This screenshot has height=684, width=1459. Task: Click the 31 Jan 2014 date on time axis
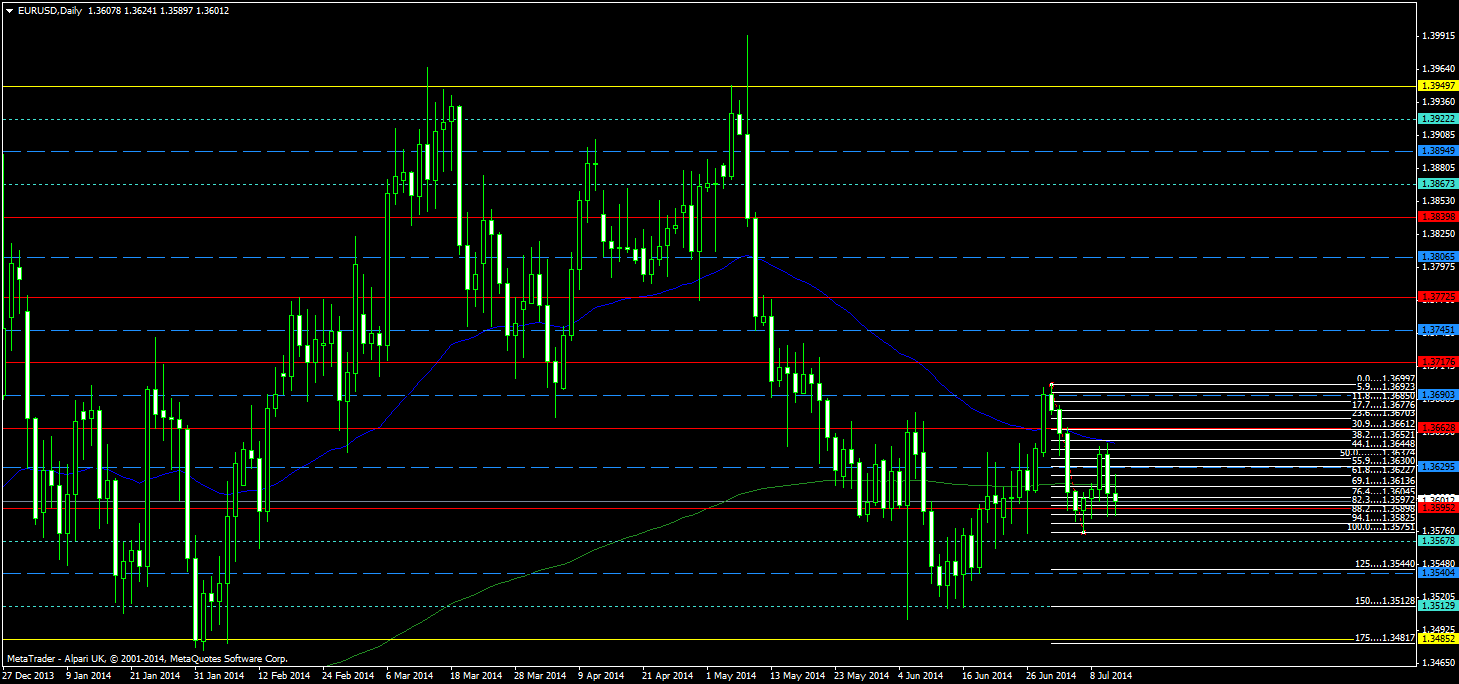click(219, 676)
